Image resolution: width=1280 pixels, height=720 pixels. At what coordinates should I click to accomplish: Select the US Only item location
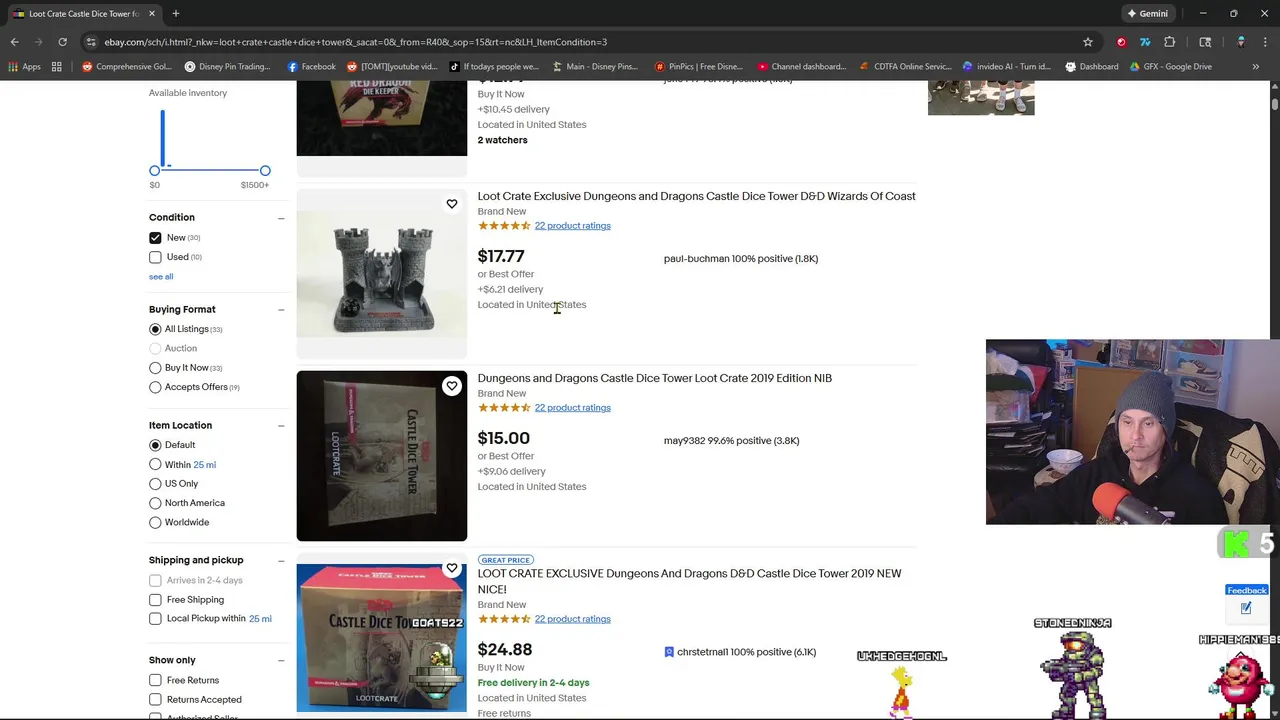tap(155, 484)
